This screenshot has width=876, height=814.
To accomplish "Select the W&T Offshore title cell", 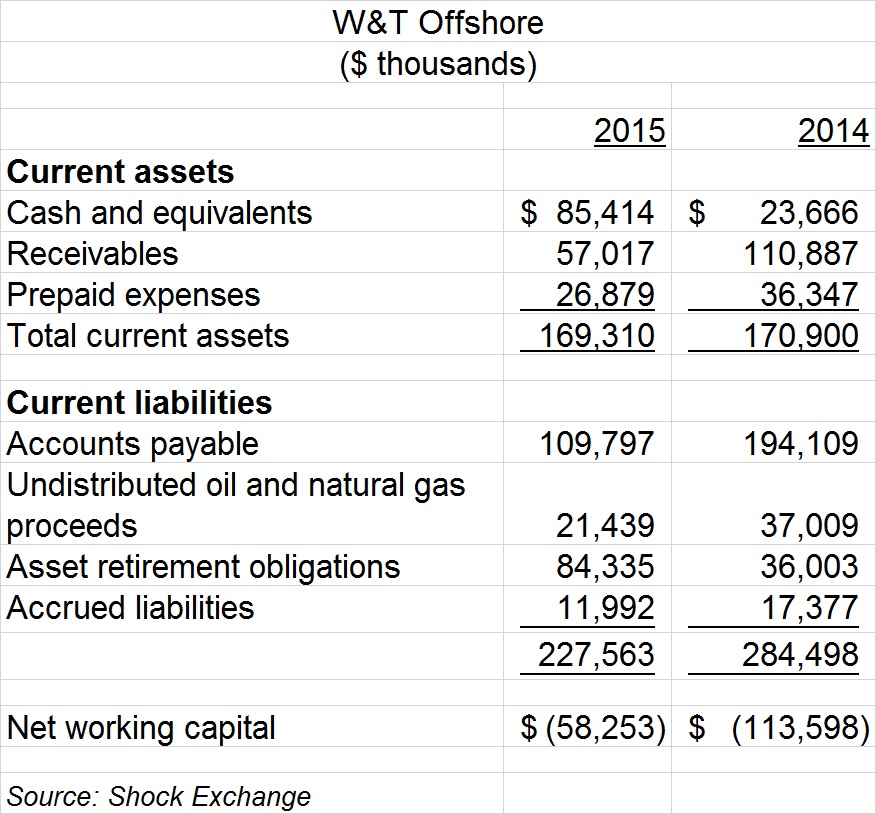I will point(438,23).
